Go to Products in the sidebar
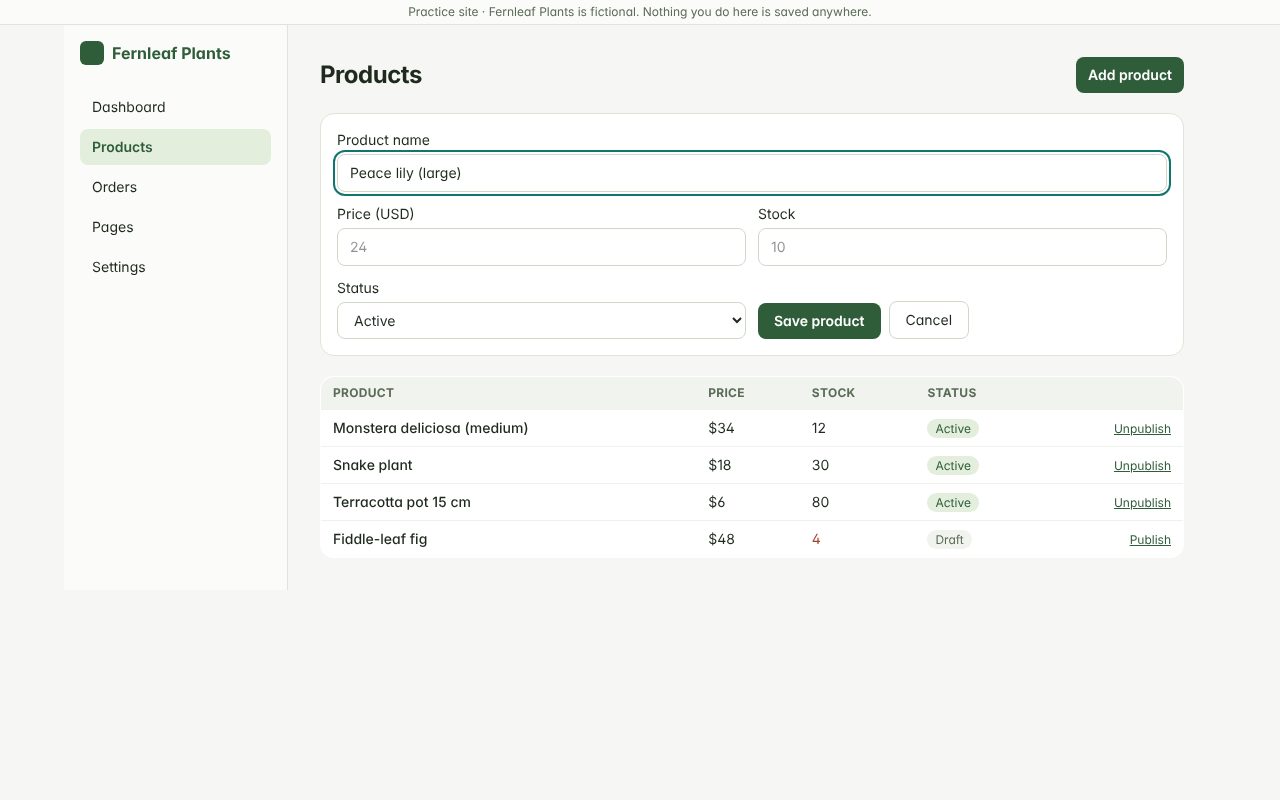 click(175, 147)
